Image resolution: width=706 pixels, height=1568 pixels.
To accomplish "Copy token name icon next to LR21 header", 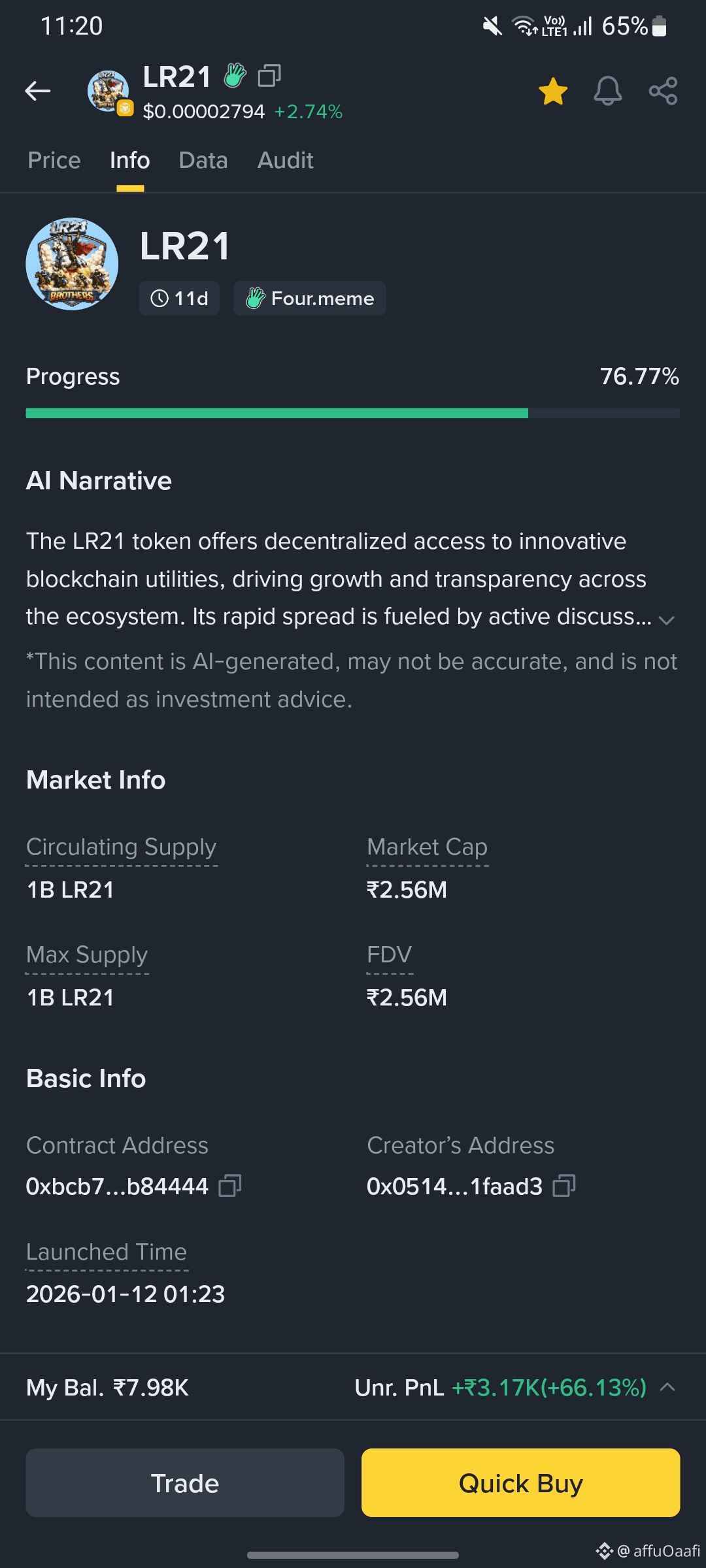I will point(269,76).
